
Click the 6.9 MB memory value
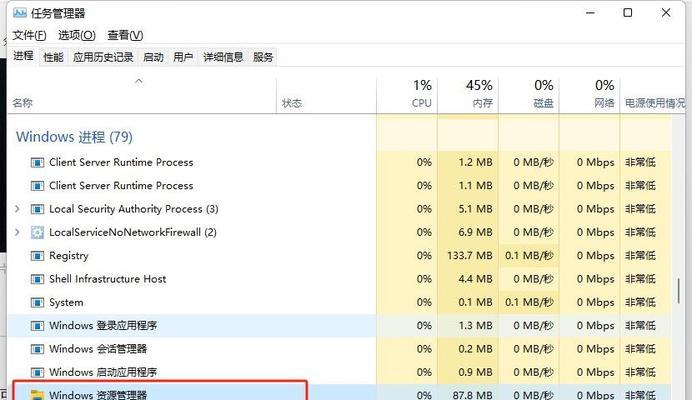[x=475, y=233]
